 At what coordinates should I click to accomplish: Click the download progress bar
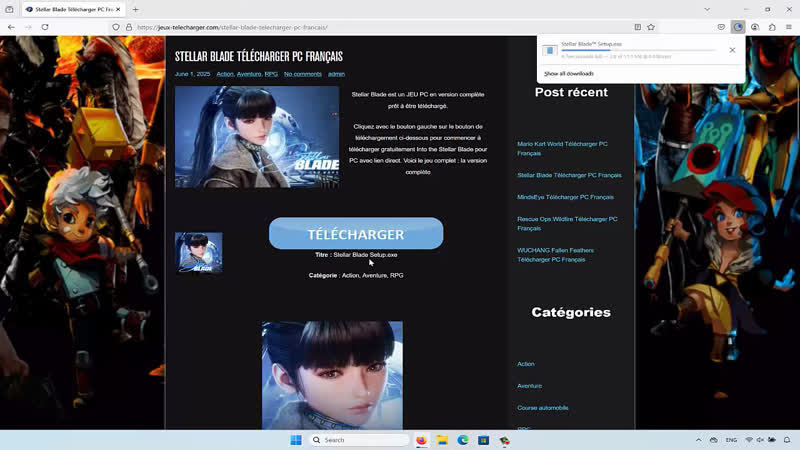(638, 50)
